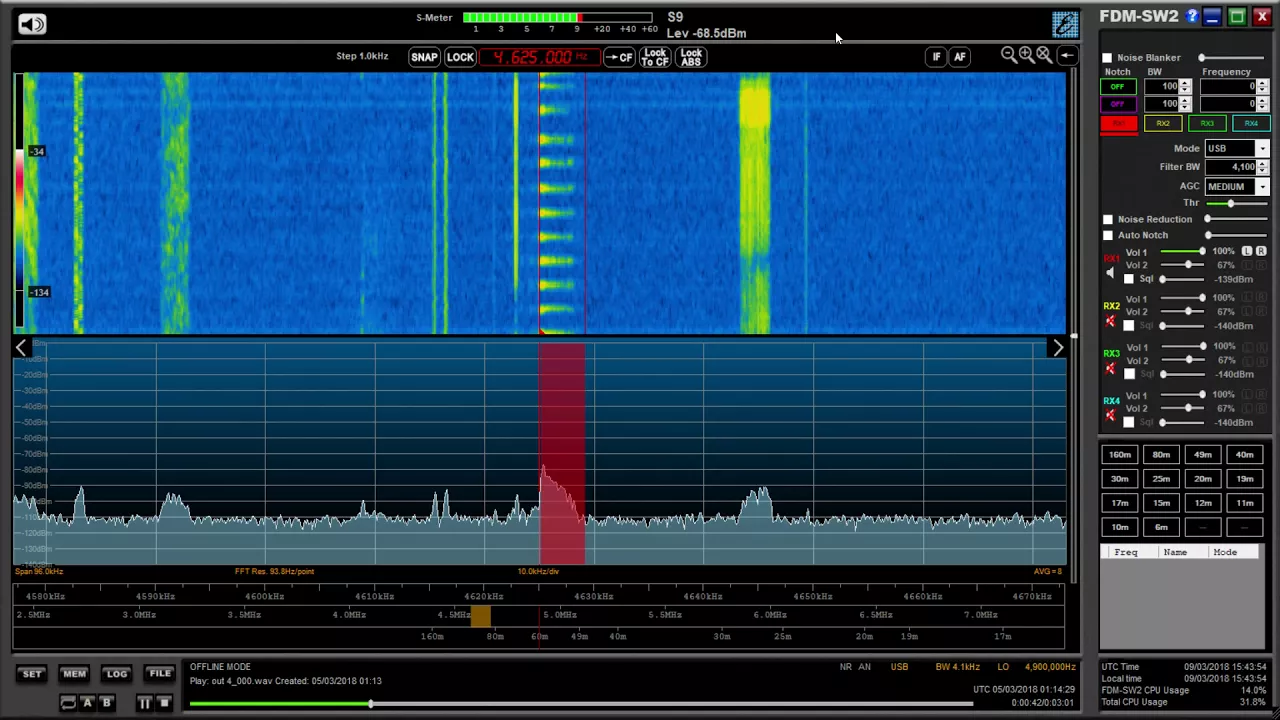Select the 20m band button
The width and height of the screenshot is (1280, 720).
pos(1203,479)
